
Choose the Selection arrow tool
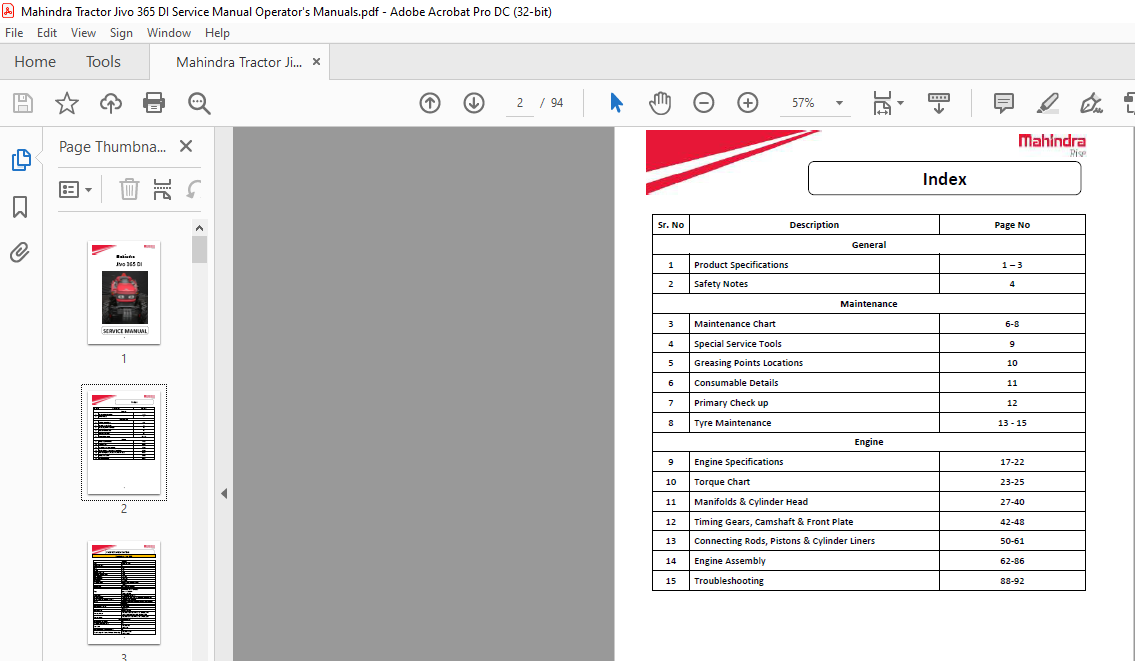coord(616,103)
